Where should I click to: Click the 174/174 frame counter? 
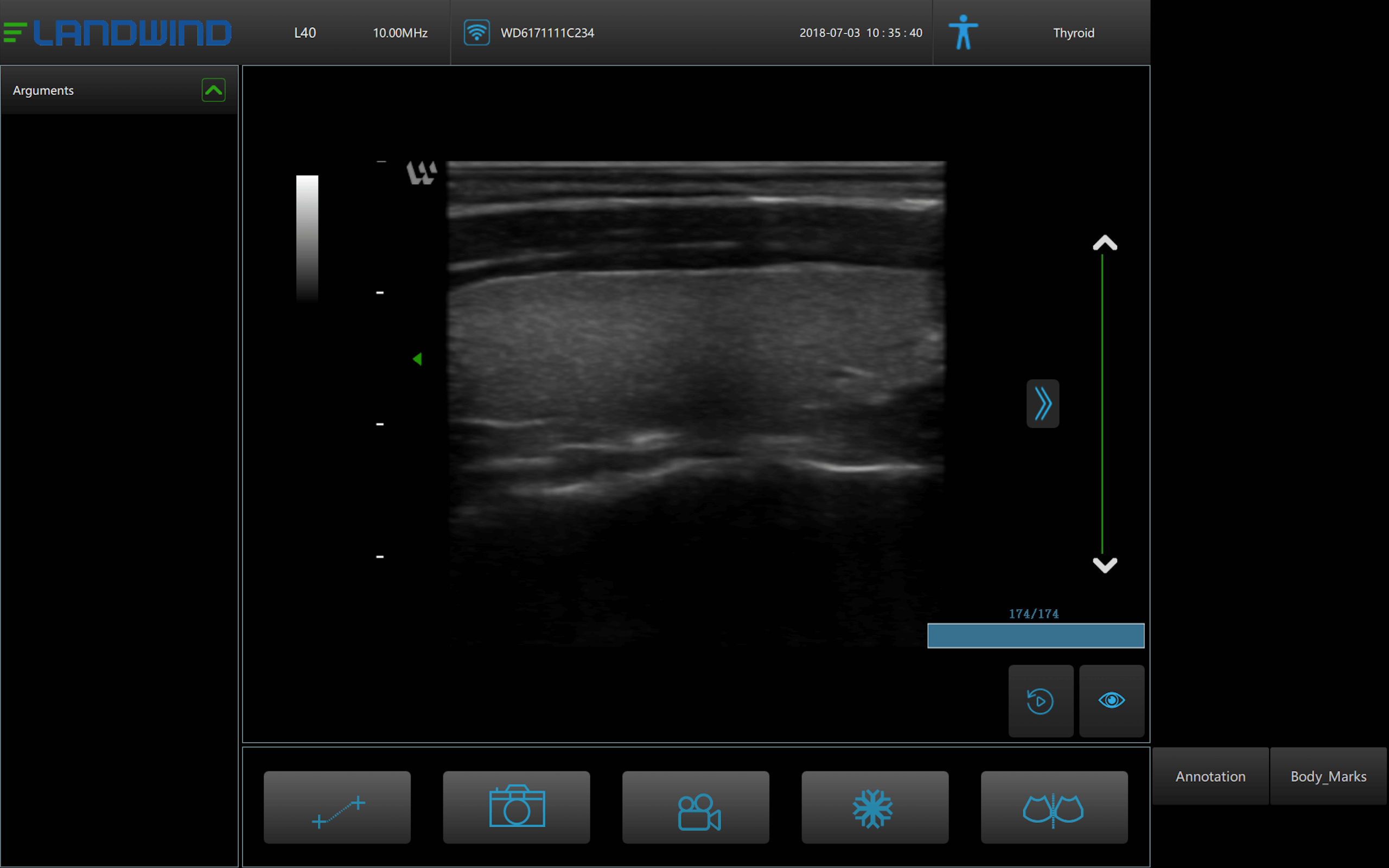[1034, 614]
